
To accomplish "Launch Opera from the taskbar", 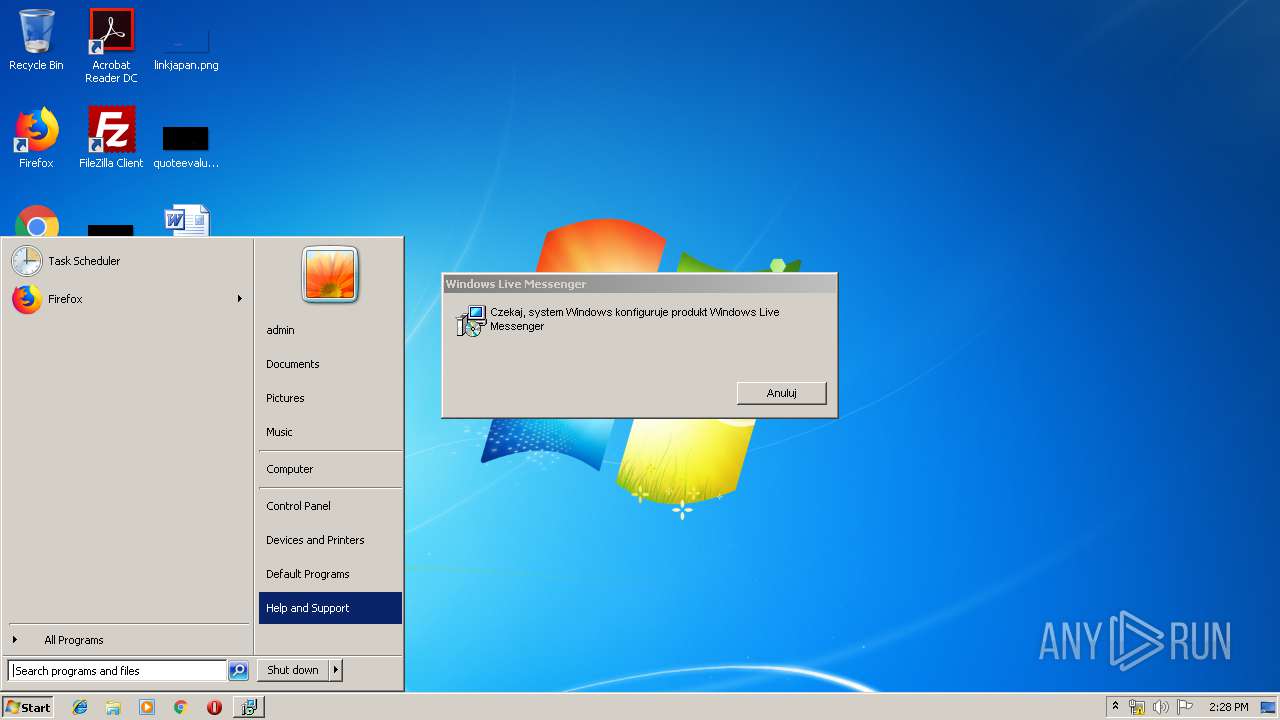I will 214,707.
